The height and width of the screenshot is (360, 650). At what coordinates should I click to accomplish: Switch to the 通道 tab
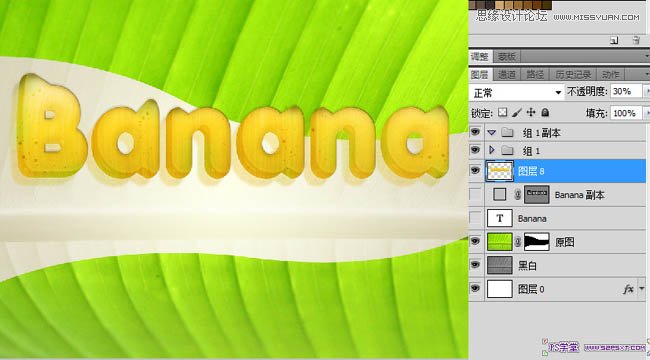[x=507, y=75]
